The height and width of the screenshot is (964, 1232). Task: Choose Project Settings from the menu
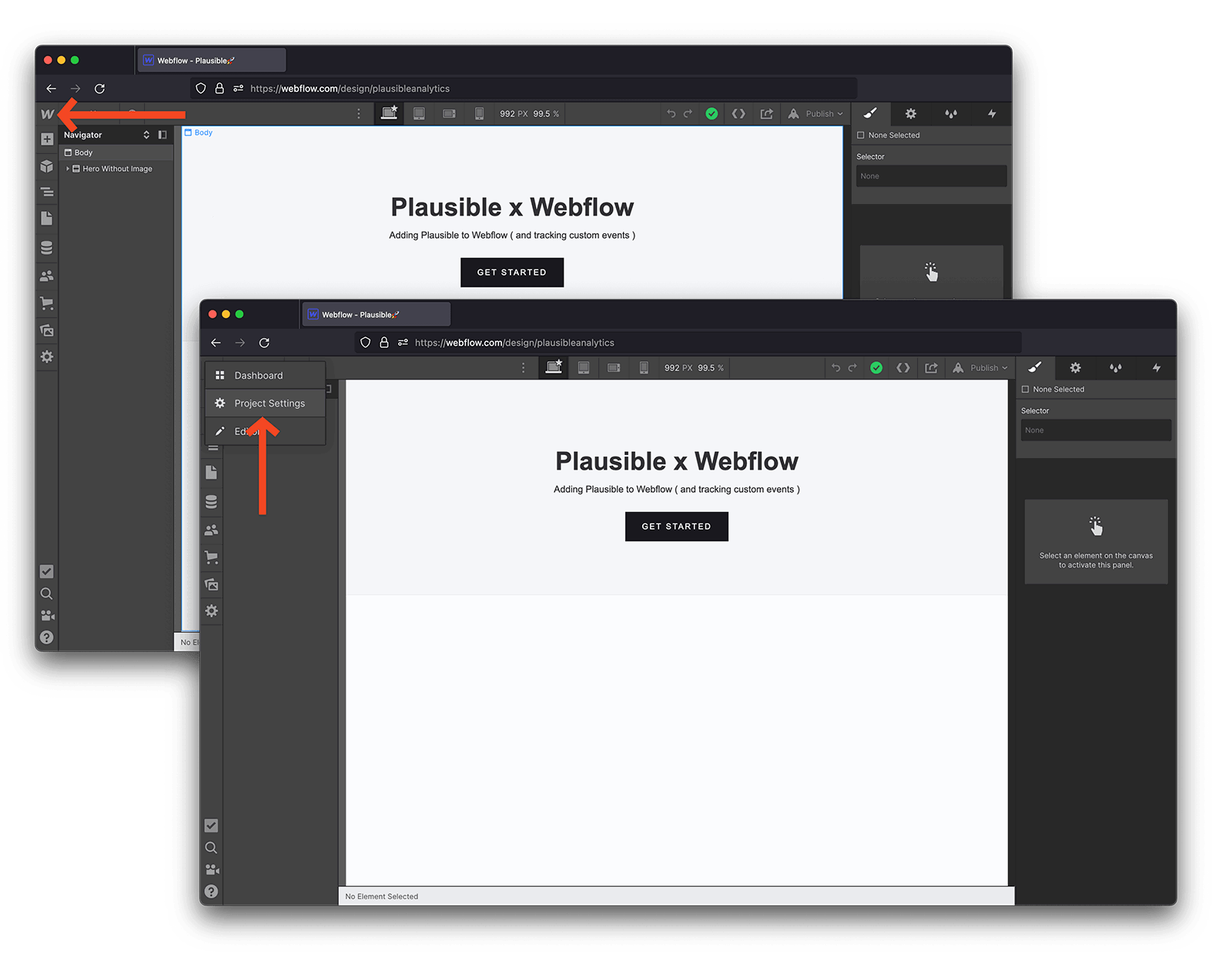(266, 403)
